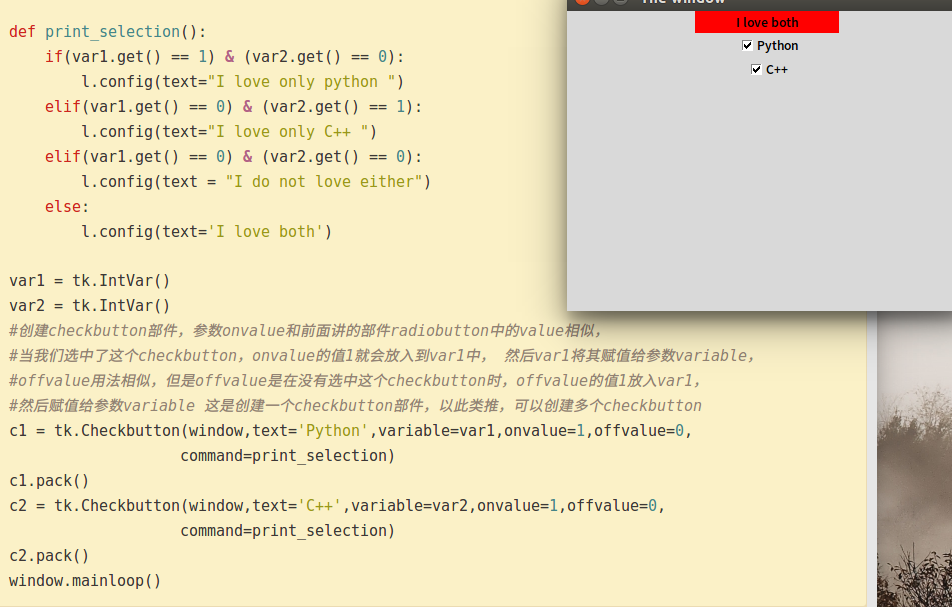Click the l.config(text='I love both') line
This screenshot has height=607, width=952.
pos(206,232)
